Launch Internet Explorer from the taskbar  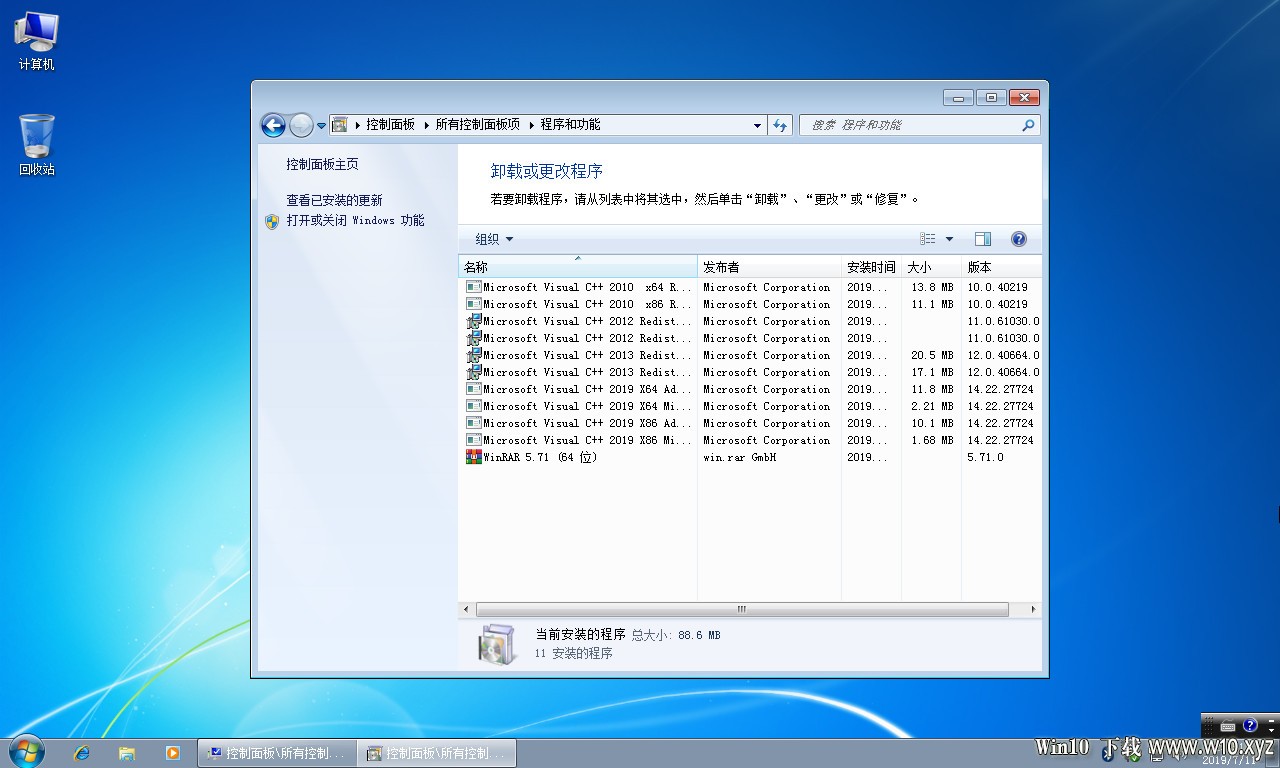(82, 753)
